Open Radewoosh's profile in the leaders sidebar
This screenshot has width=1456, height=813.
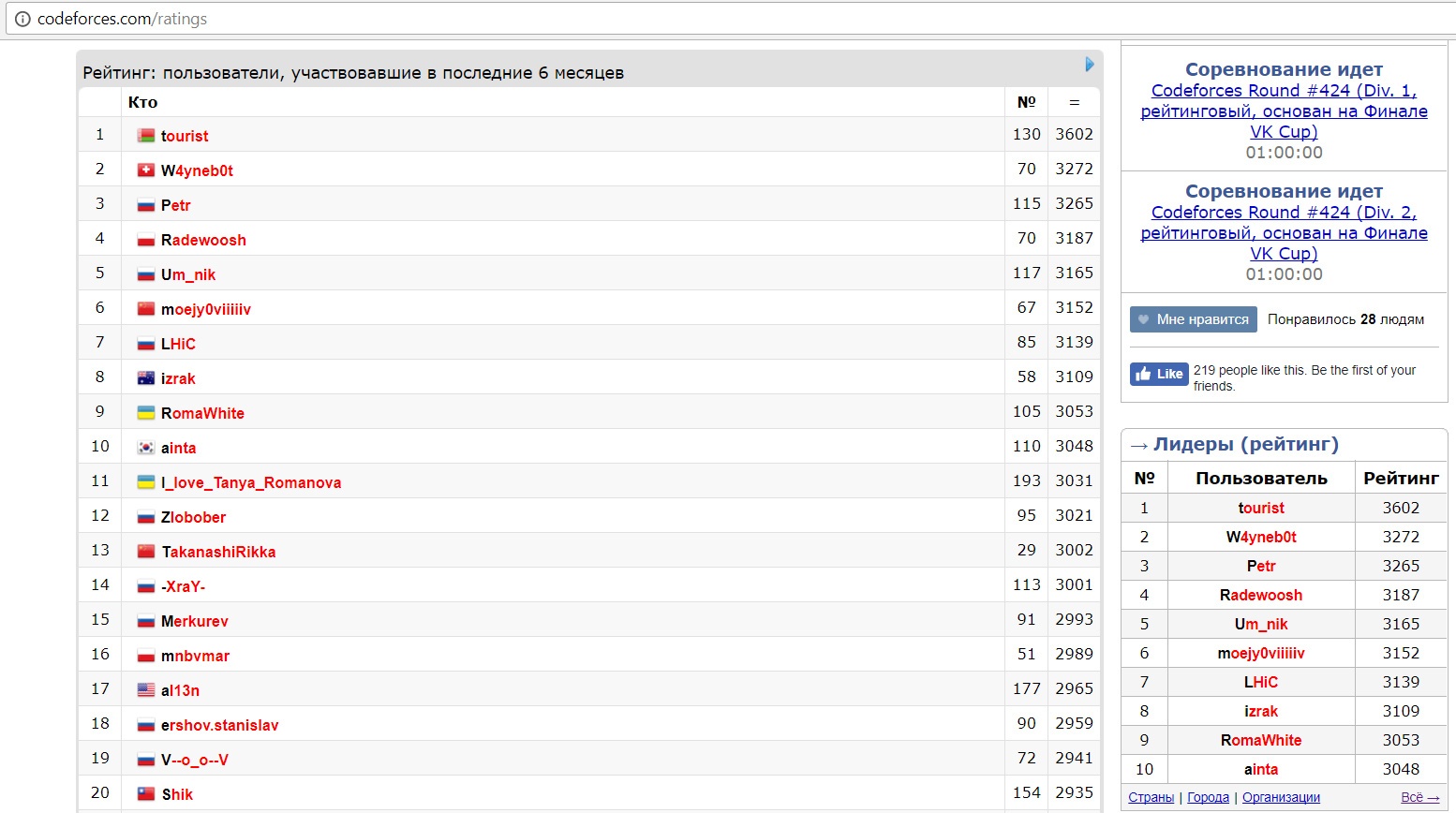pos(1261,595)
